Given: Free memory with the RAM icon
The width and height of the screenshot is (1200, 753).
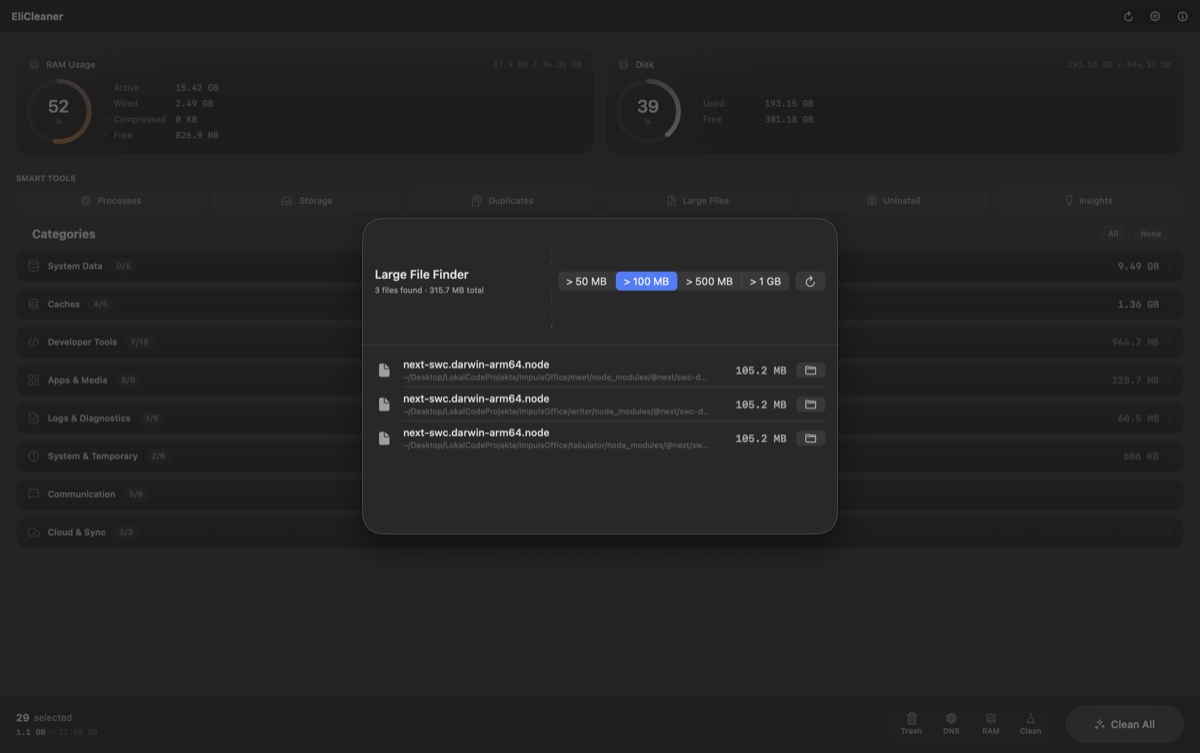Looking at the screenshot, I should (x=991, y=723).
